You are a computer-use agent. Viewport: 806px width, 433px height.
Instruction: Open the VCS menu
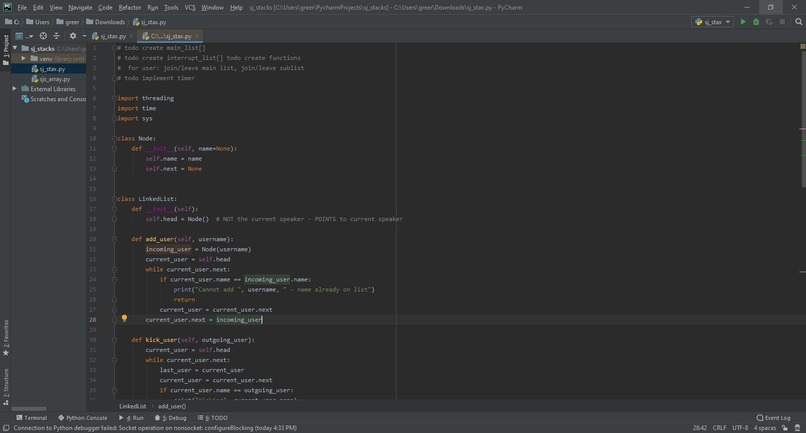[x=190, y=8]
